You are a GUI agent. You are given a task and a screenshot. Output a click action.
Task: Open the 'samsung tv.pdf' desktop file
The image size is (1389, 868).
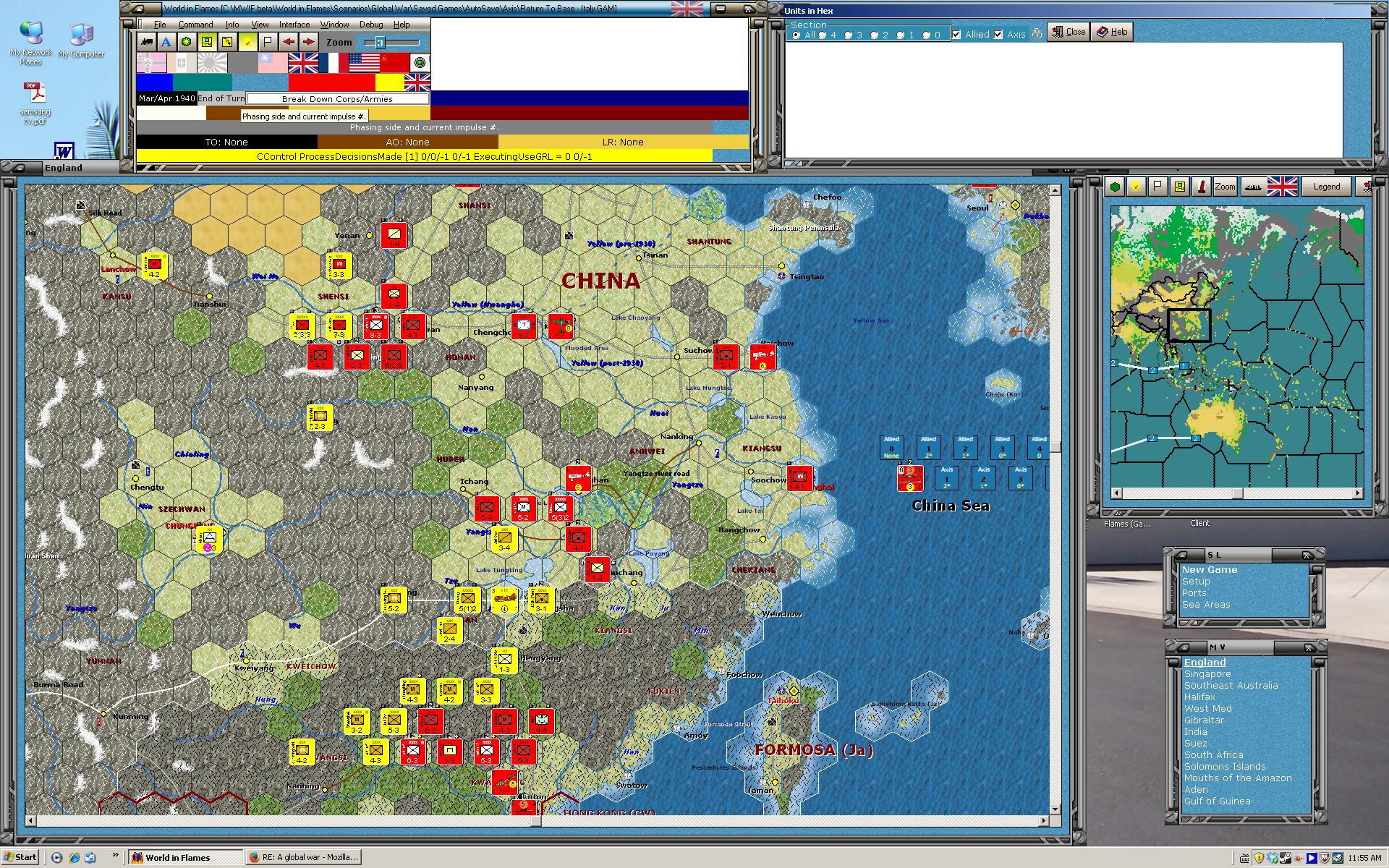pos(35,103)
